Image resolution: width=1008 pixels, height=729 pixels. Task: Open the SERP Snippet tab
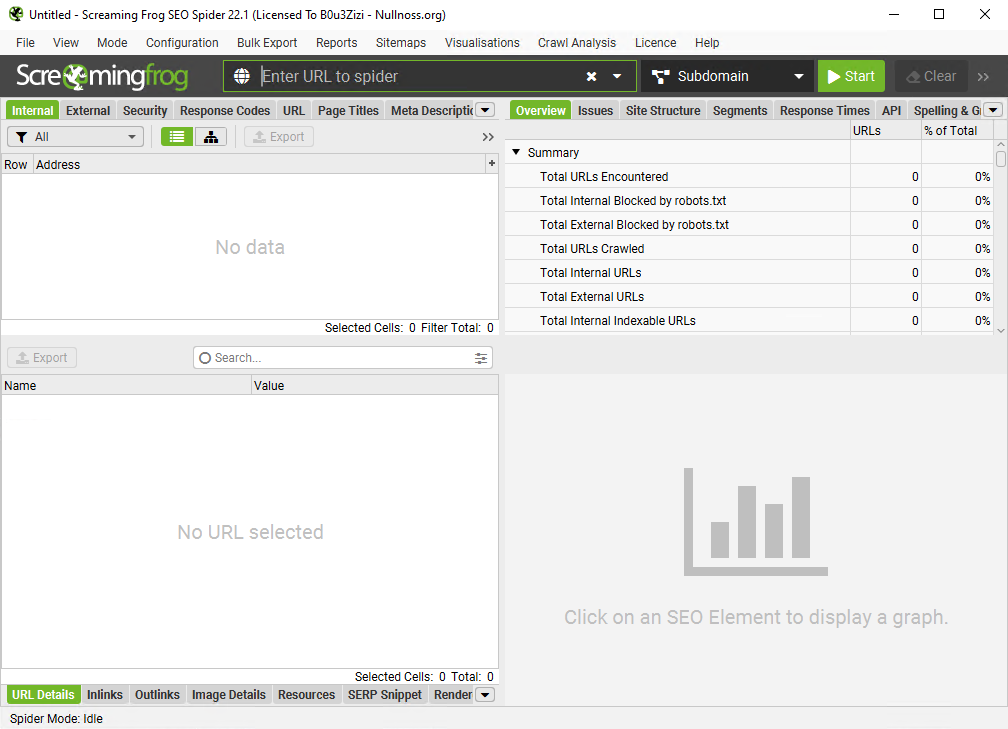384,694
